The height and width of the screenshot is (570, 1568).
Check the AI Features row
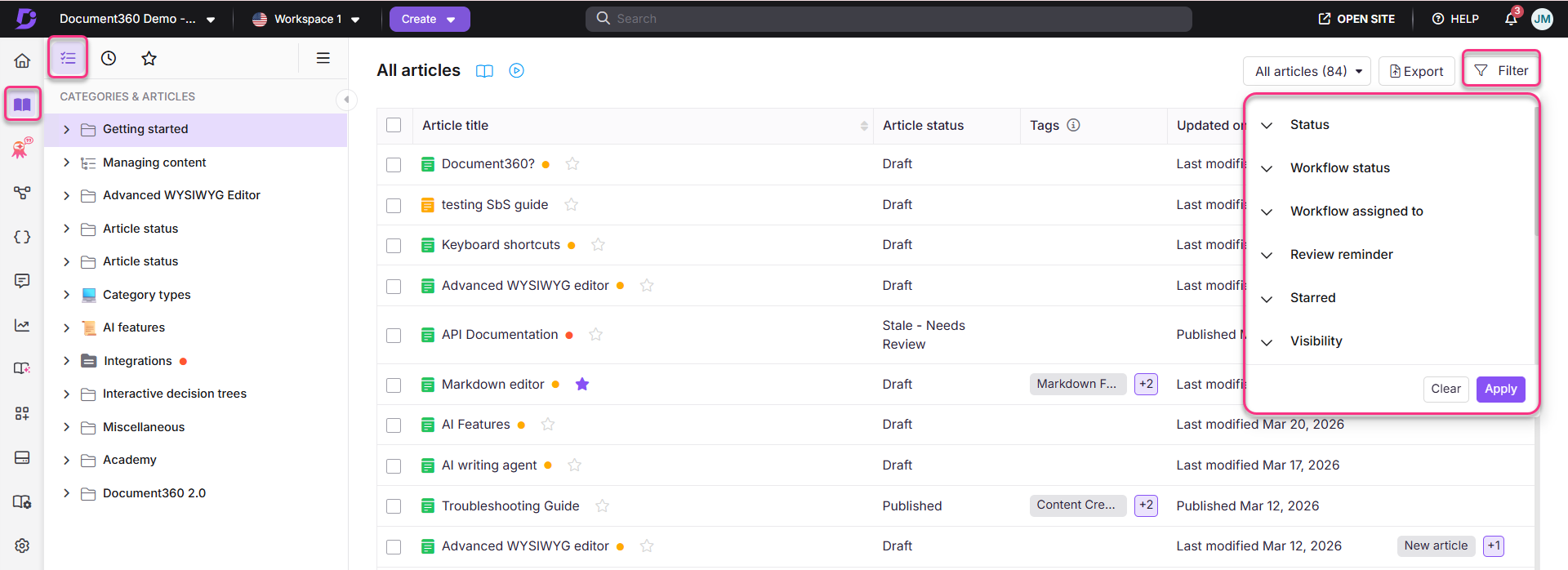click(394, 425)
